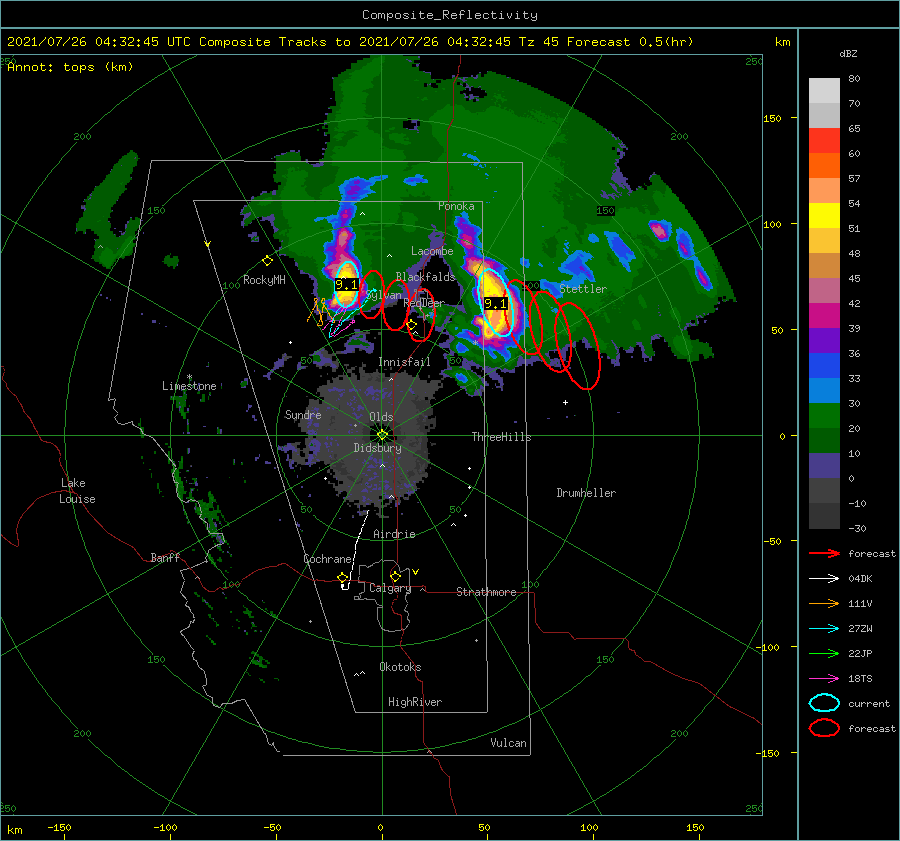Click the ThreeHills label

(501, 437)
